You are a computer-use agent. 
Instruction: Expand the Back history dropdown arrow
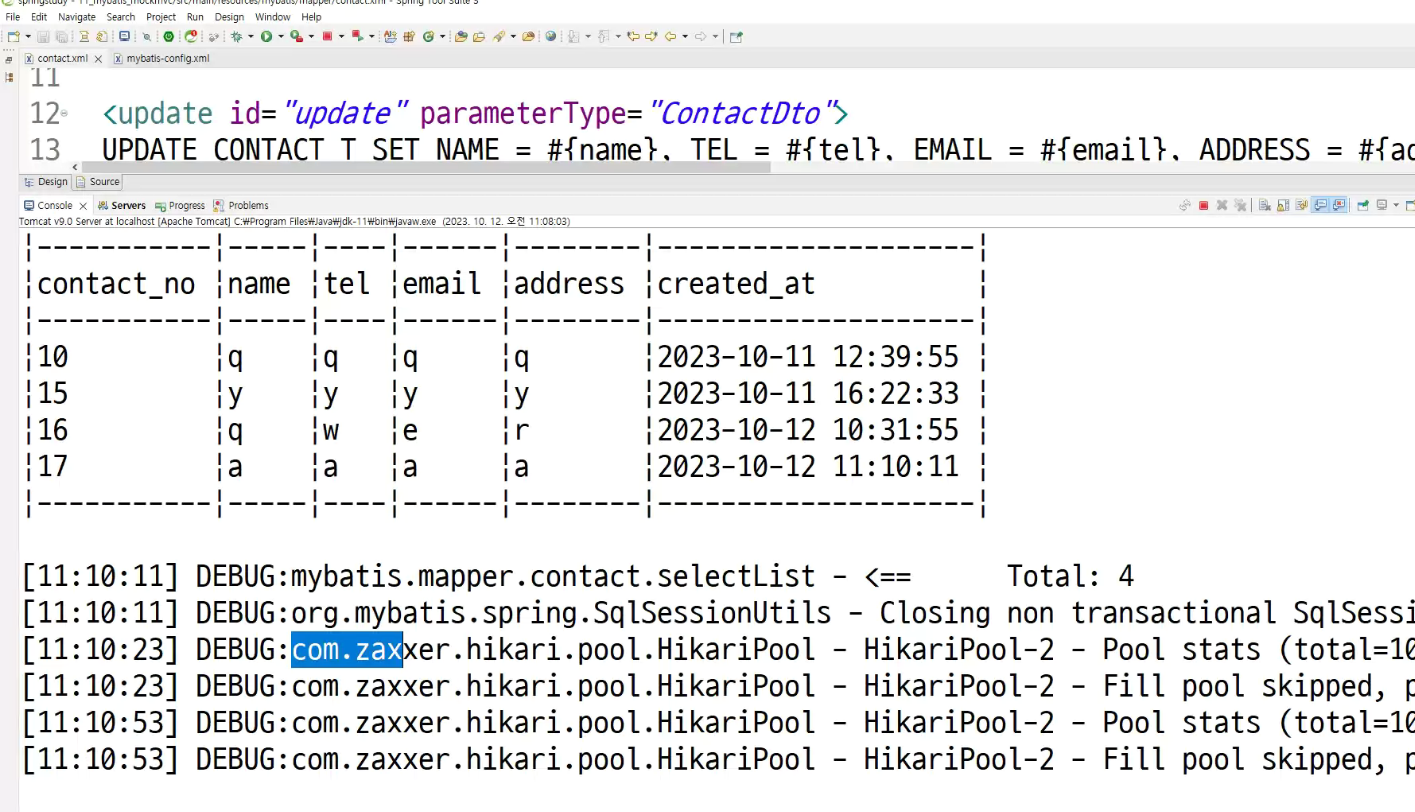pyautogui.click(x=685, y=36)
